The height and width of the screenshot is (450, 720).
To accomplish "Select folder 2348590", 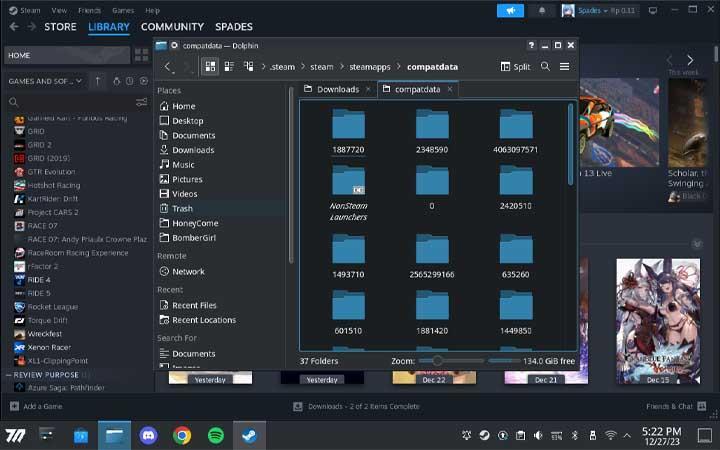I will (432, 131).
